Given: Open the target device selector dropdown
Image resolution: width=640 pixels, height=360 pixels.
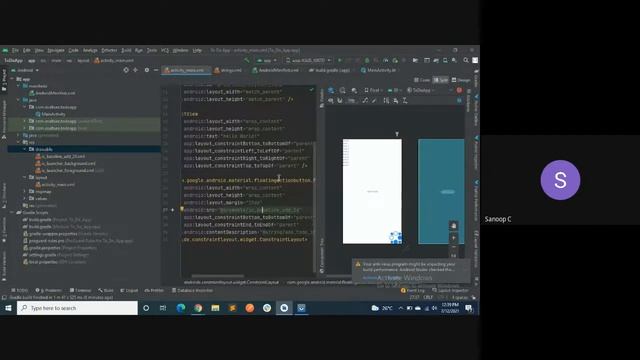Looking at the screenshot, I should (x=308, y=60).
